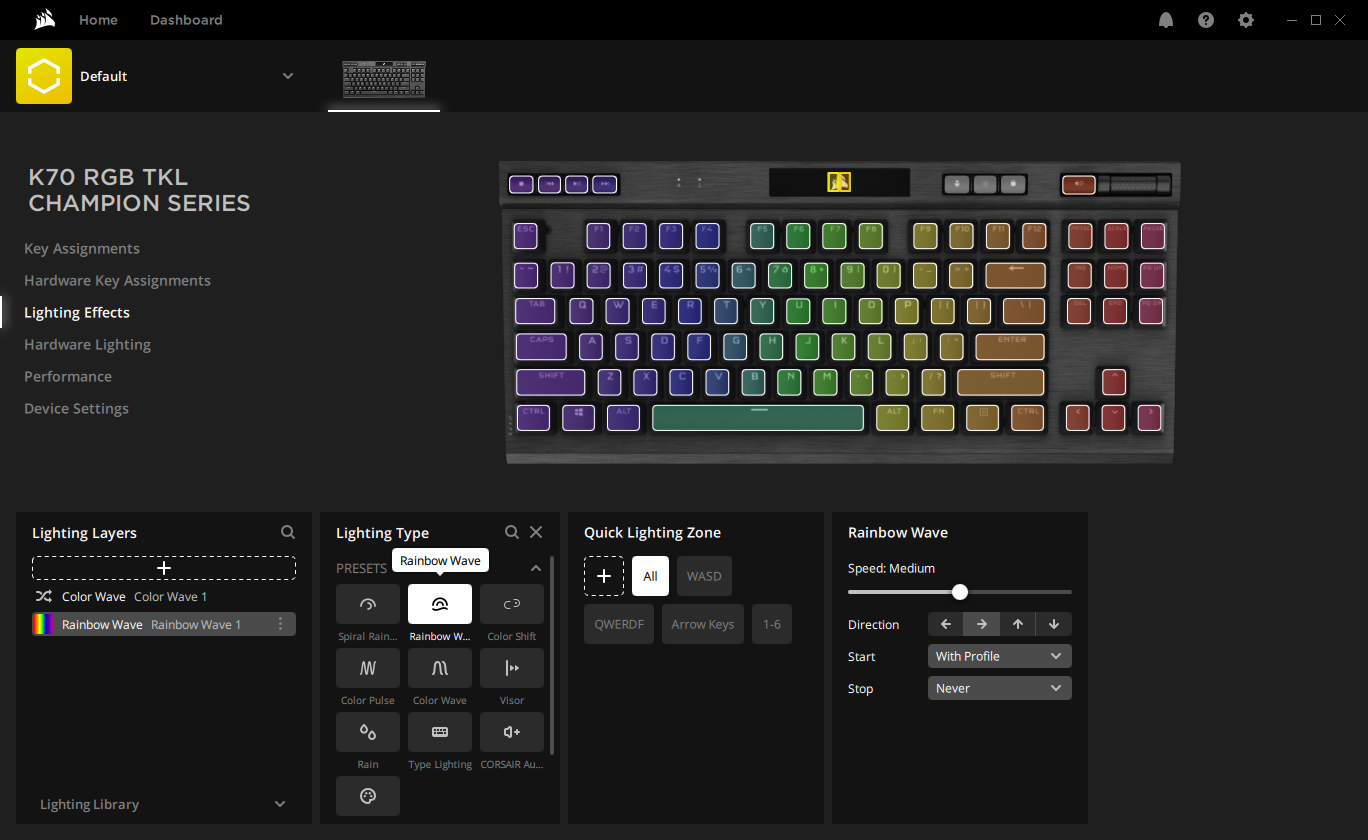Choose the Rain preset
This screenshot has height=840, width=1368.
pos(368,732)
